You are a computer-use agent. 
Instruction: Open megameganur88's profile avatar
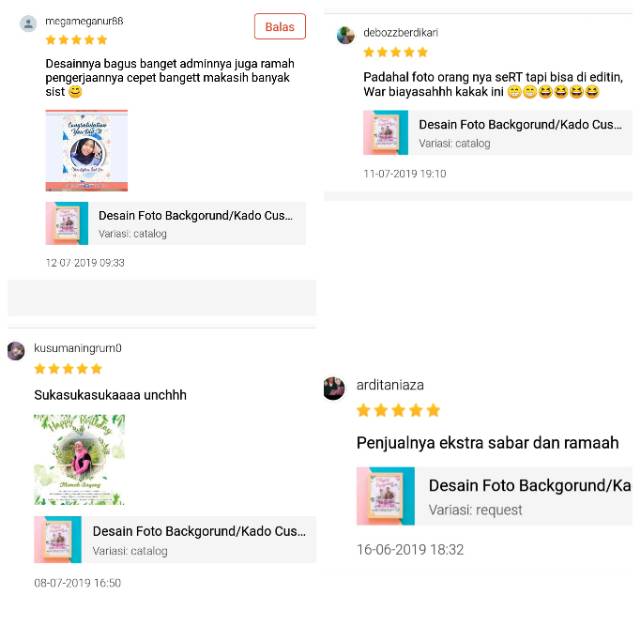[x=28, y=23]
